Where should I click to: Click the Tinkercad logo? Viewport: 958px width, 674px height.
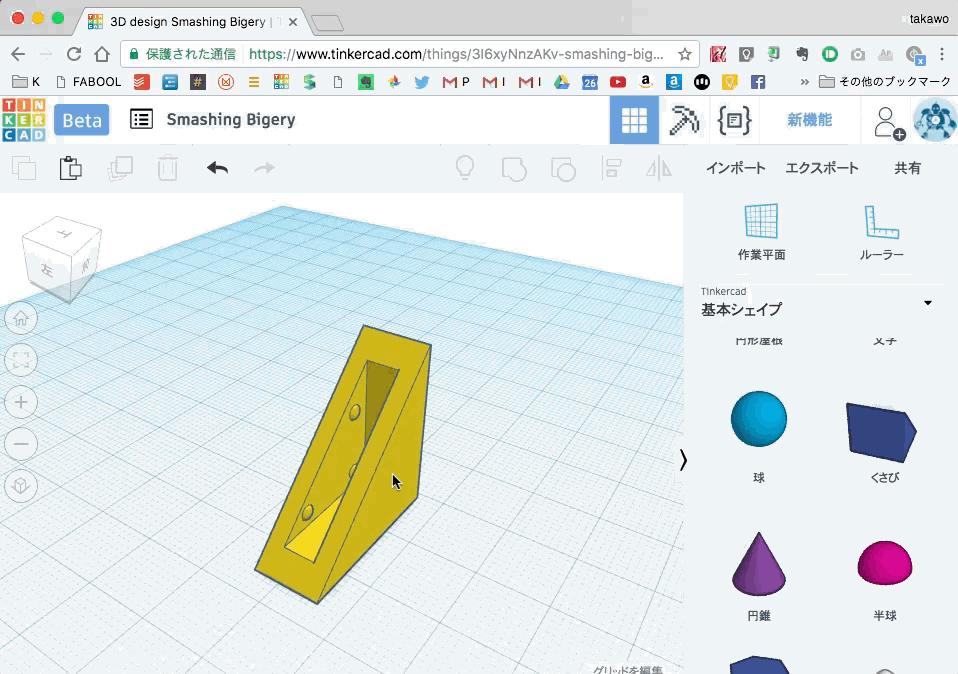pos(23,120)
